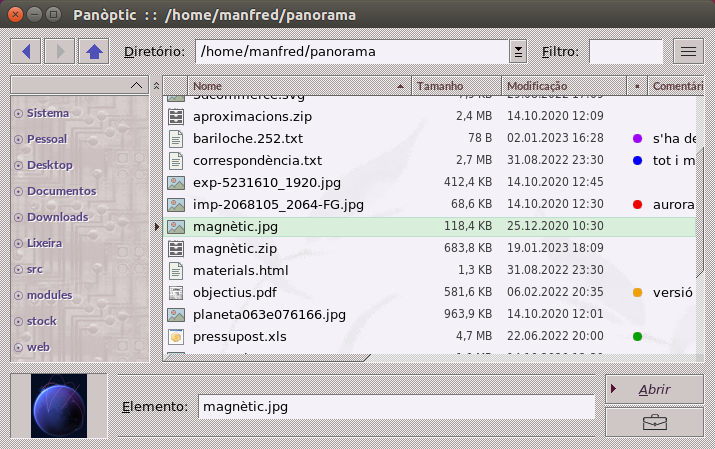Click the 118,4 KB size cell

pyautogui.click(x=468, y=227)
